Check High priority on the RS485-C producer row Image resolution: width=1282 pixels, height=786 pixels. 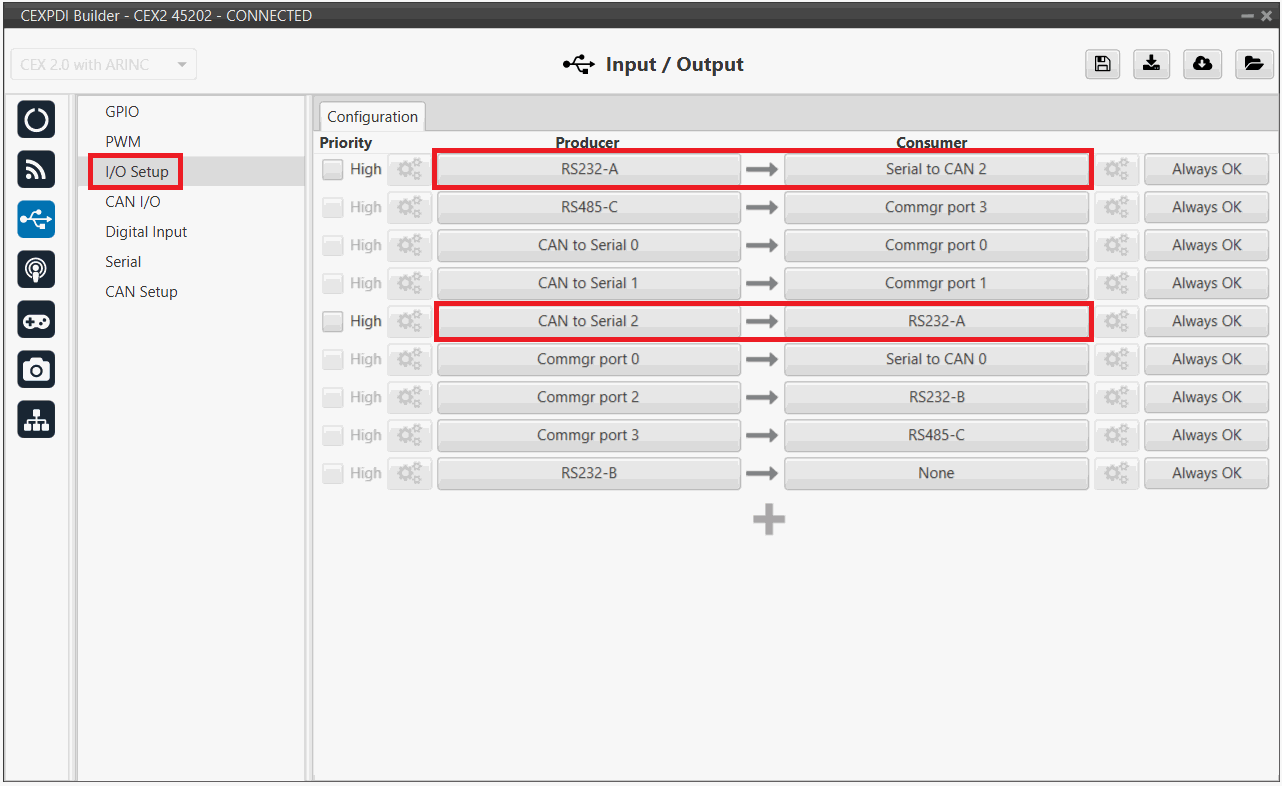point(333,208)
